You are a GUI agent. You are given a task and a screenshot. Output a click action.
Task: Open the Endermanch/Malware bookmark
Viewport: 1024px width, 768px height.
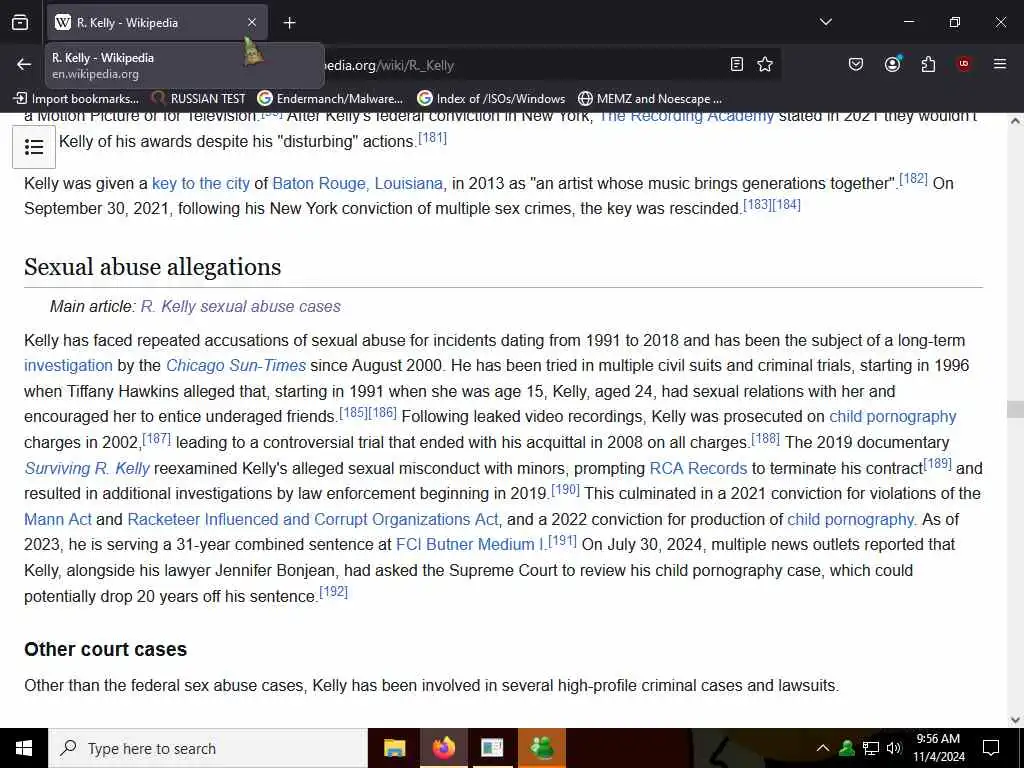point(330,99)
